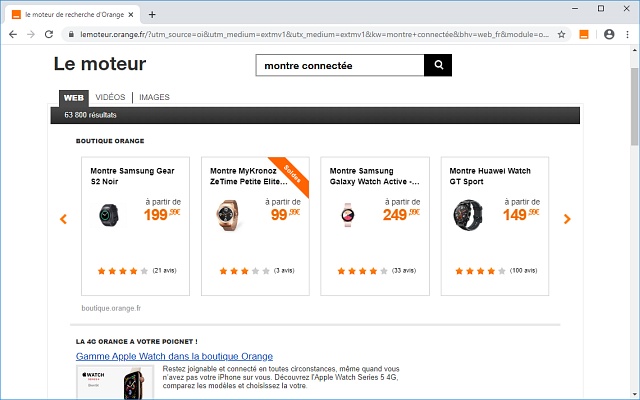This screenshot has width=640, height=400.
Task: Click the browser back arrow
Action: pos(13,35)
